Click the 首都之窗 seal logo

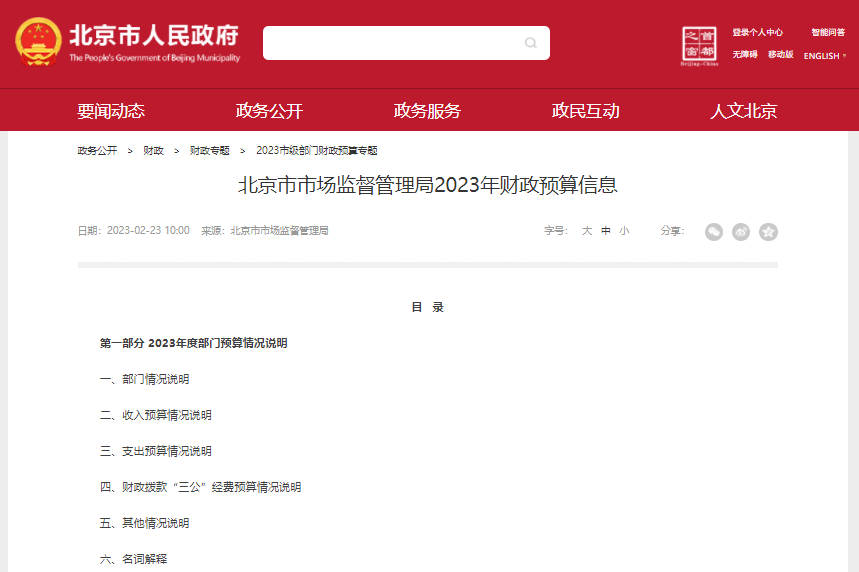[x=700, y=46]
